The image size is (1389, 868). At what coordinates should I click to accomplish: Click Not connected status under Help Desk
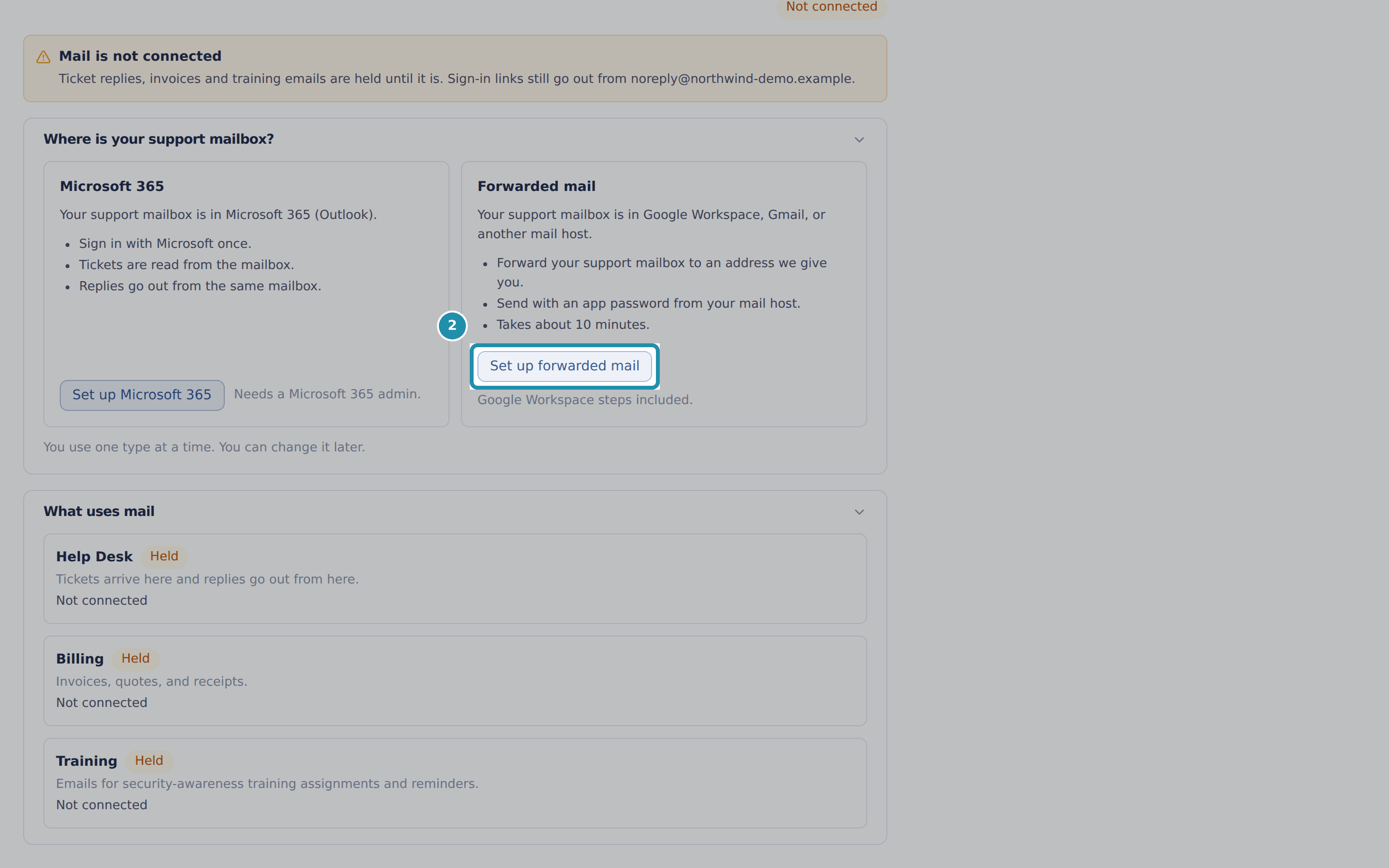click(x=102, y=600)
